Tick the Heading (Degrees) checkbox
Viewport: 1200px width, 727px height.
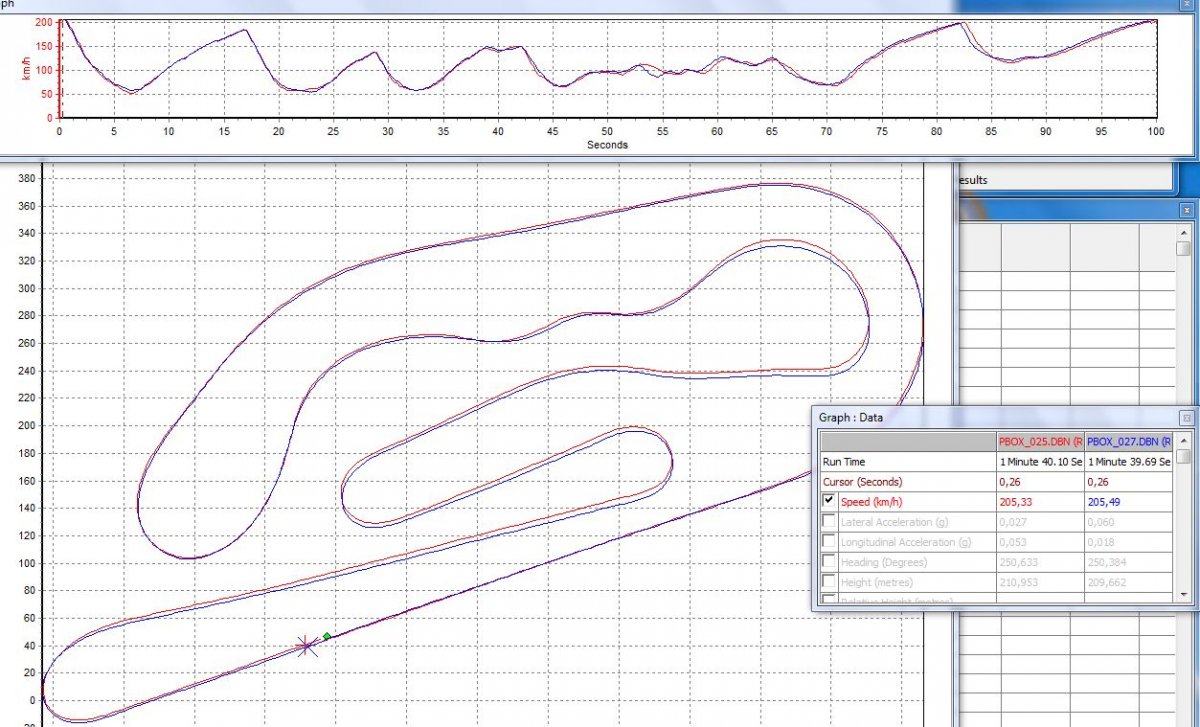tap(829, 562)
